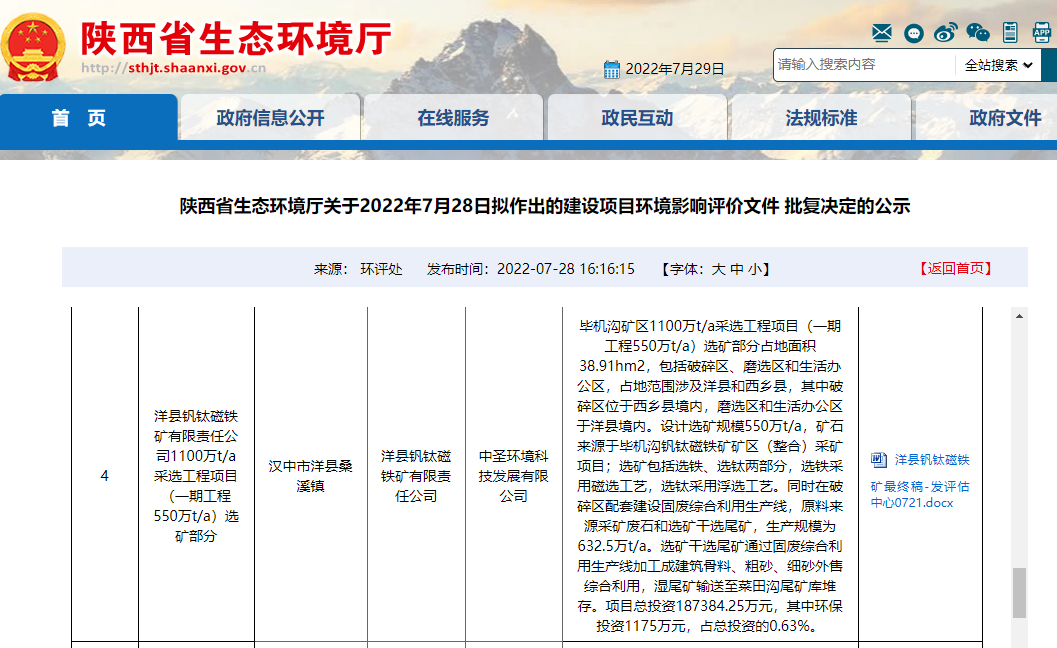Open the 政府信息公开 tab
1057x648 pixels.
coord(270,118)
